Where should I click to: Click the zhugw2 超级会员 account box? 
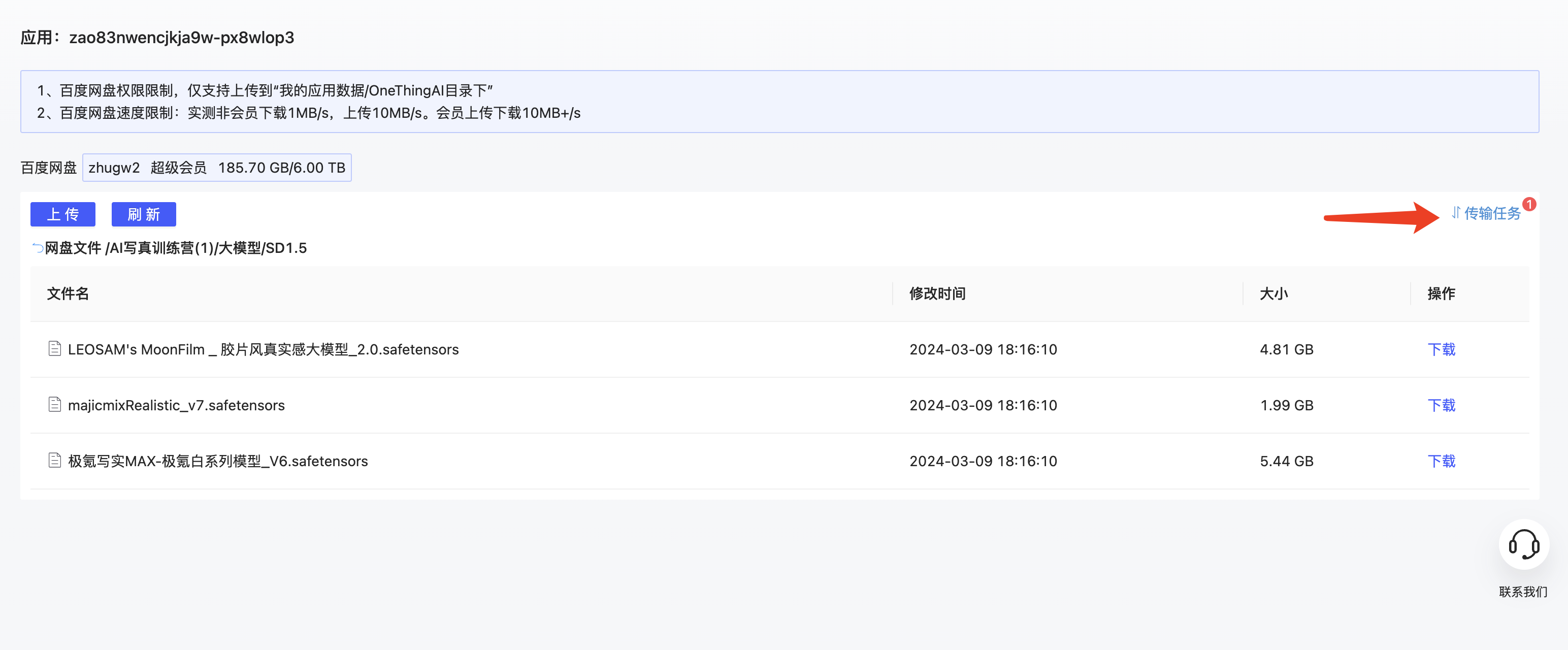tap(217, 168)
